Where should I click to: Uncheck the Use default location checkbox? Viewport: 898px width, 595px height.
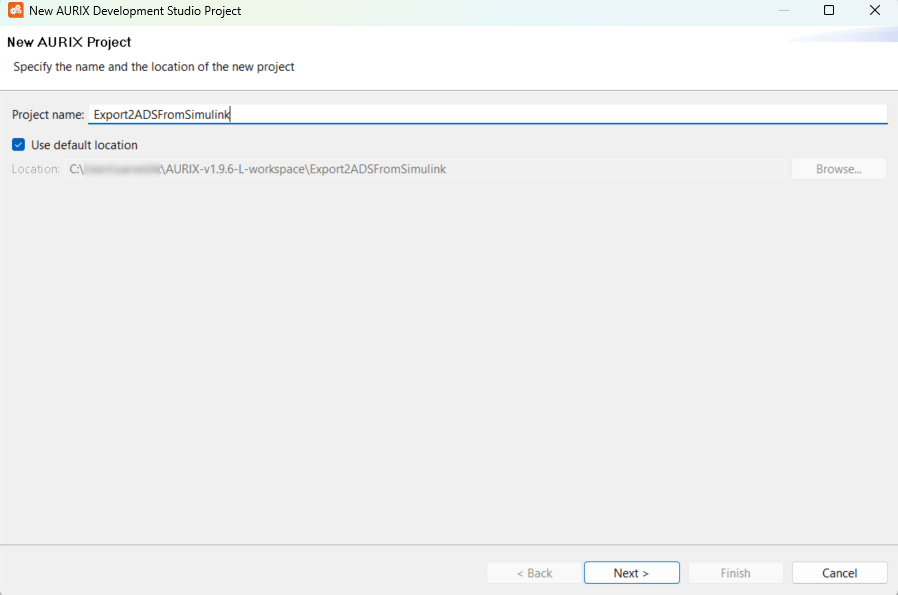[x=18, y=145]
